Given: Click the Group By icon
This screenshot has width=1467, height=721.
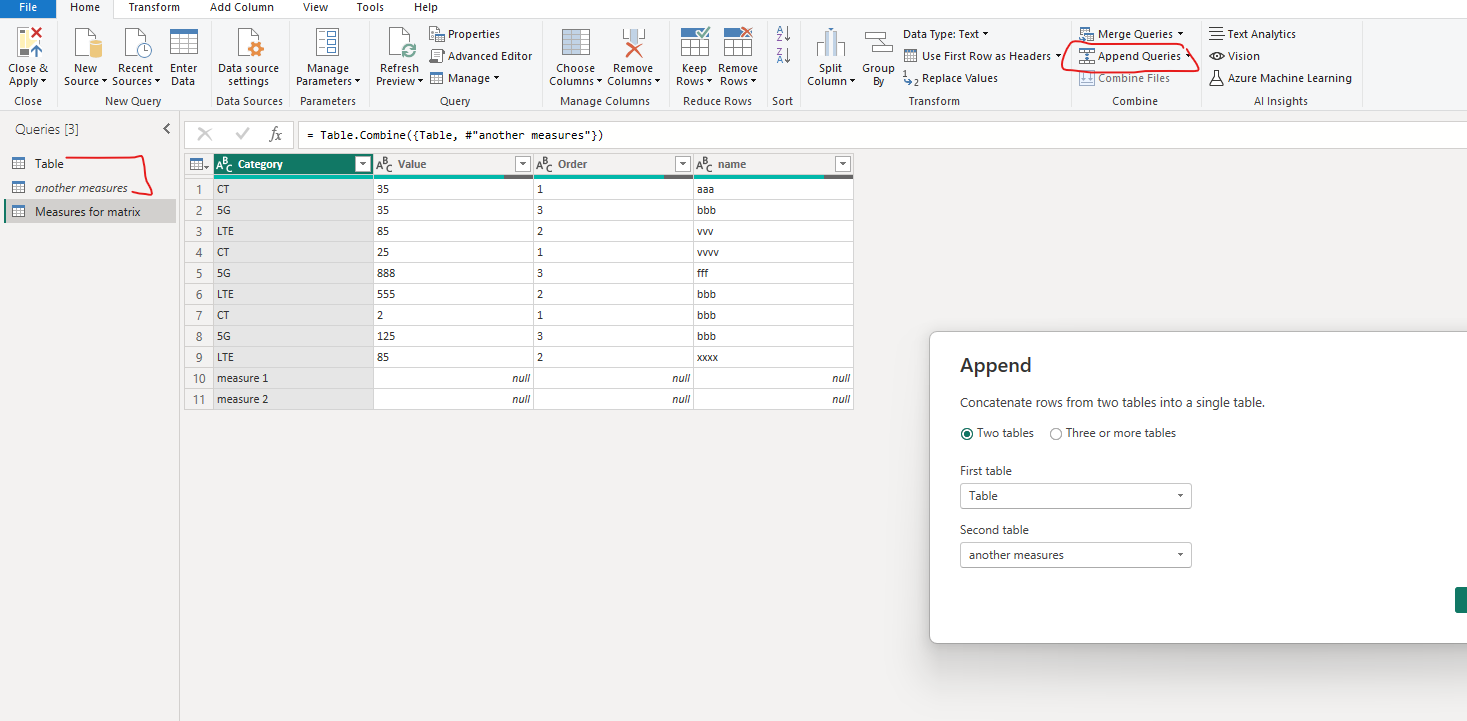Looking at the screenshot, I should tap(878, 44).
